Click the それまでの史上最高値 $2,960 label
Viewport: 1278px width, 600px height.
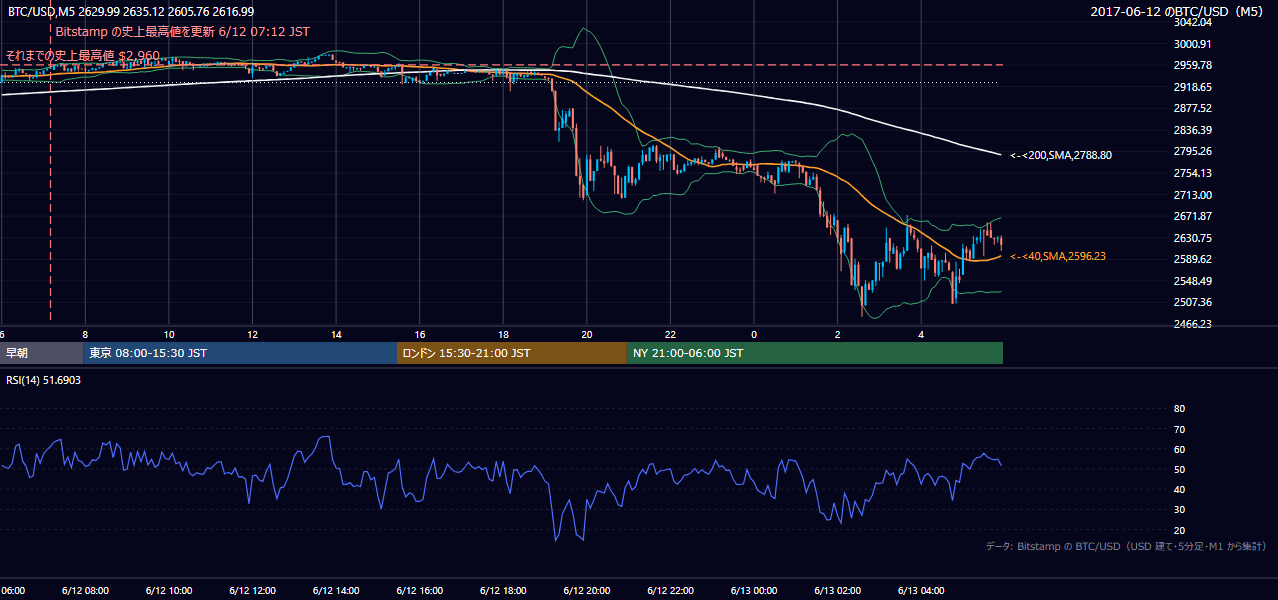coord(82,55)
